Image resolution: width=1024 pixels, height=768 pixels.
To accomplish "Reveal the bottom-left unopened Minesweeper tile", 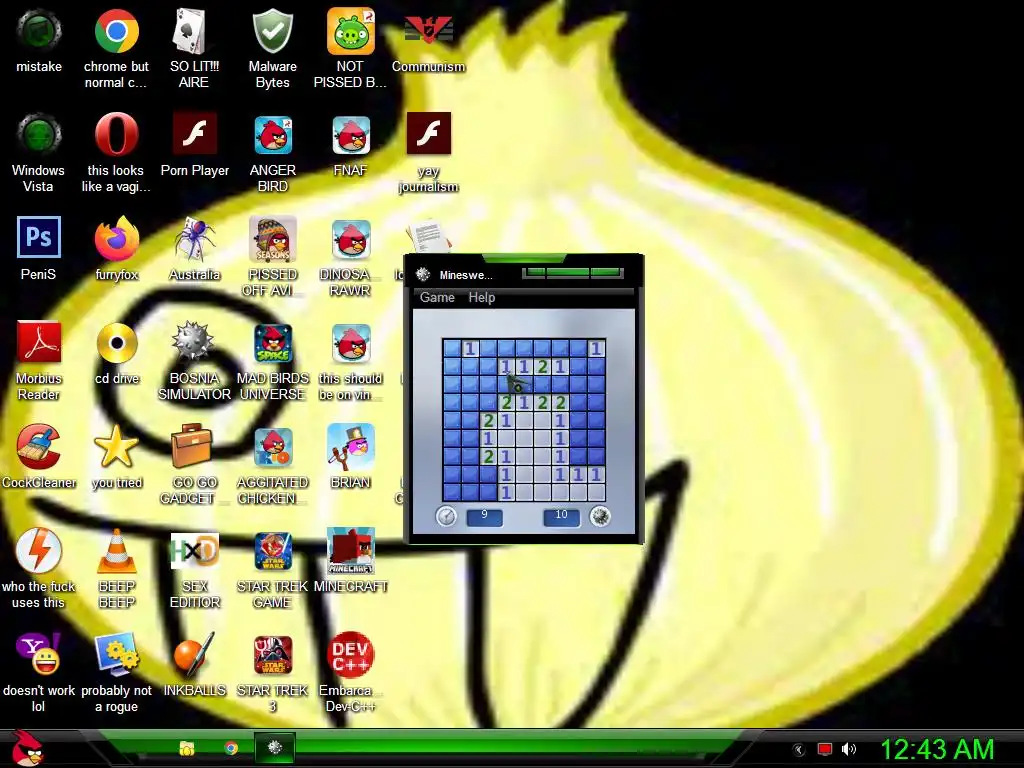I will tap(452, 492).
